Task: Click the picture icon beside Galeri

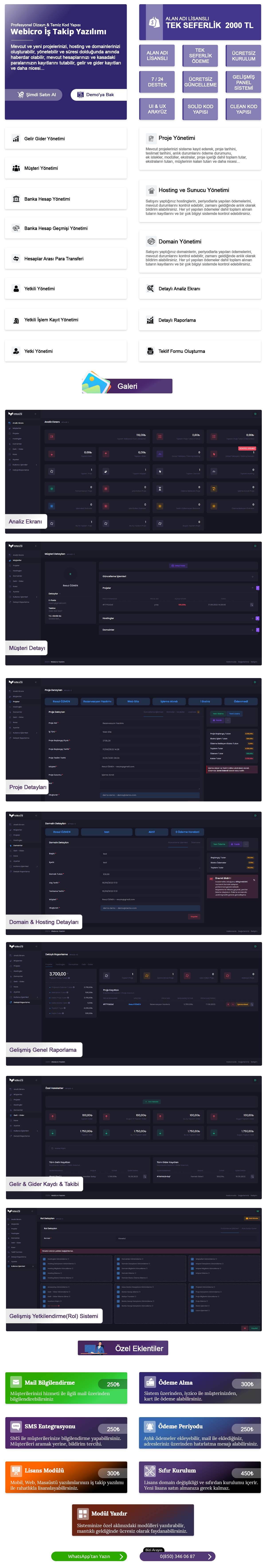Action: (x=96, y=383)
